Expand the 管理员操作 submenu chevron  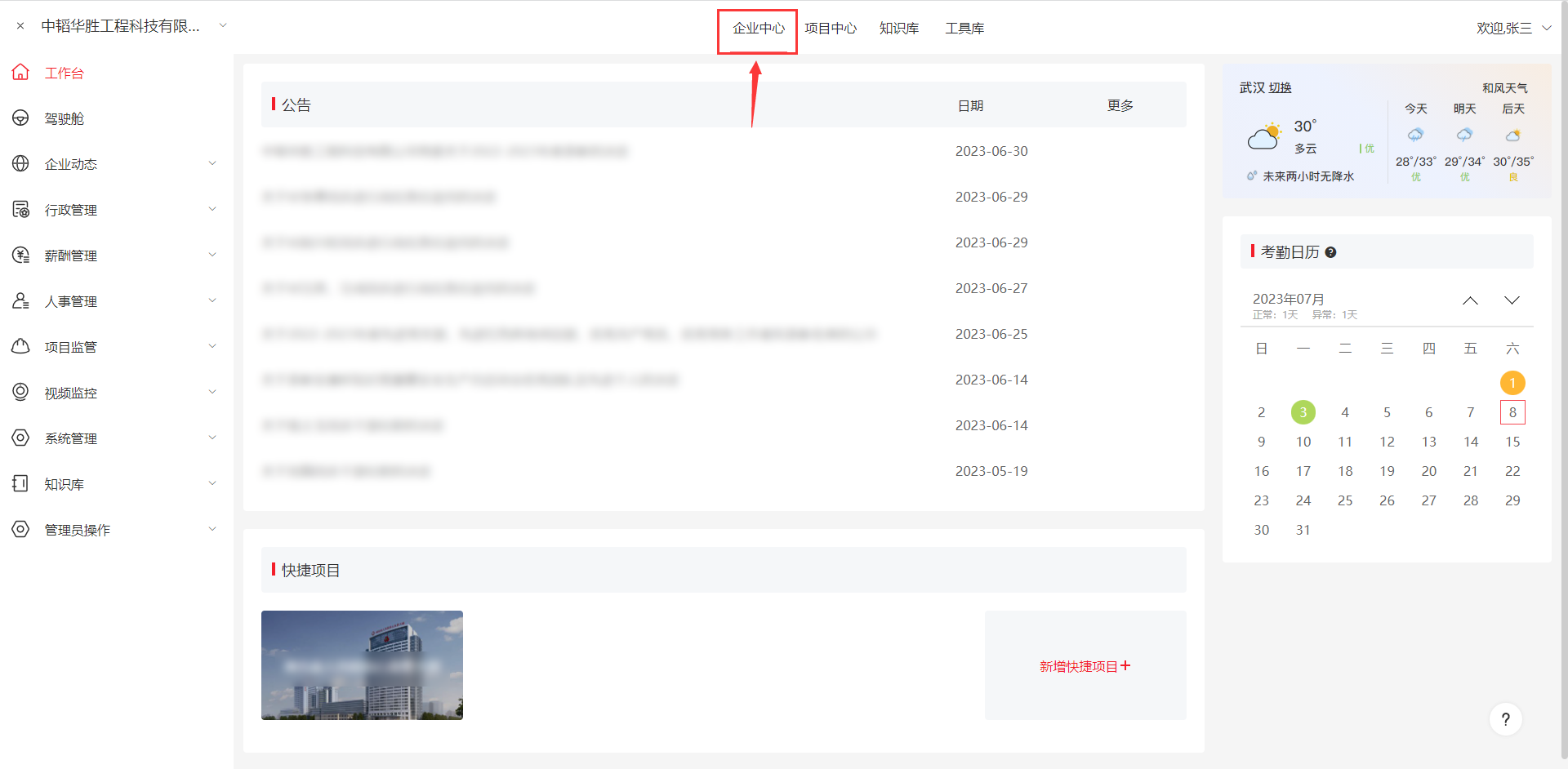point(212,529)
